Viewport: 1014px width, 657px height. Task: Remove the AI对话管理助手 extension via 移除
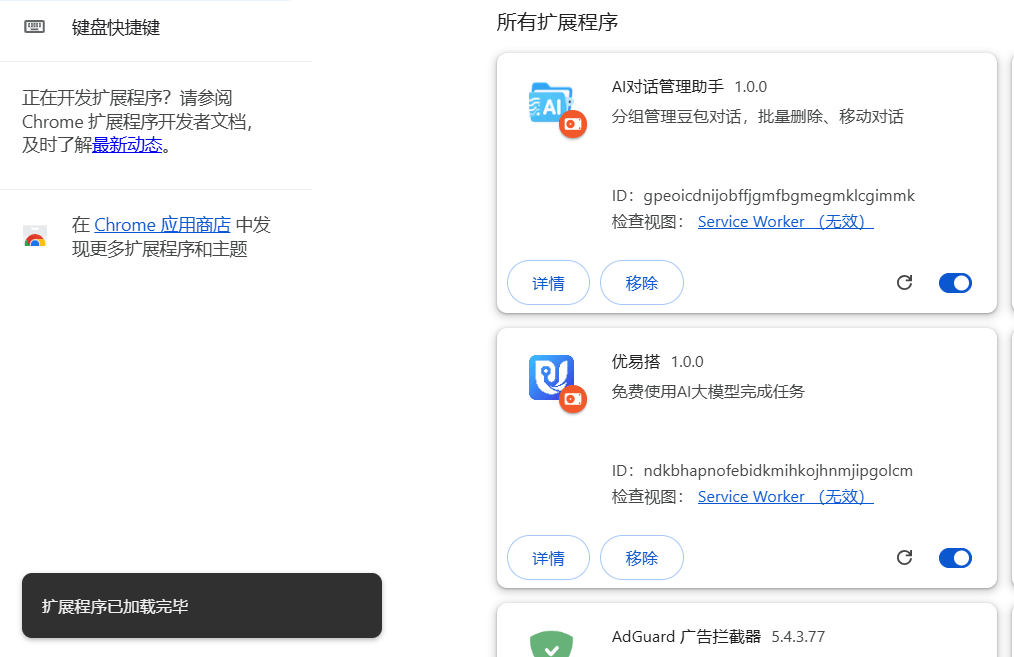(642, 283)
